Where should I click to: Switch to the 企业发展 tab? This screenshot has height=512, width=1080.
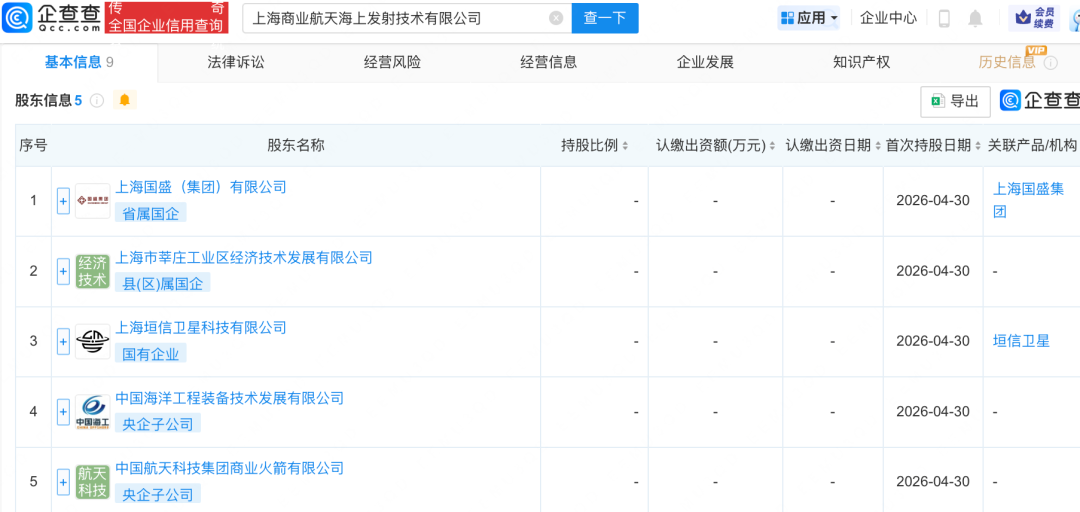click(x=705, y=63)
